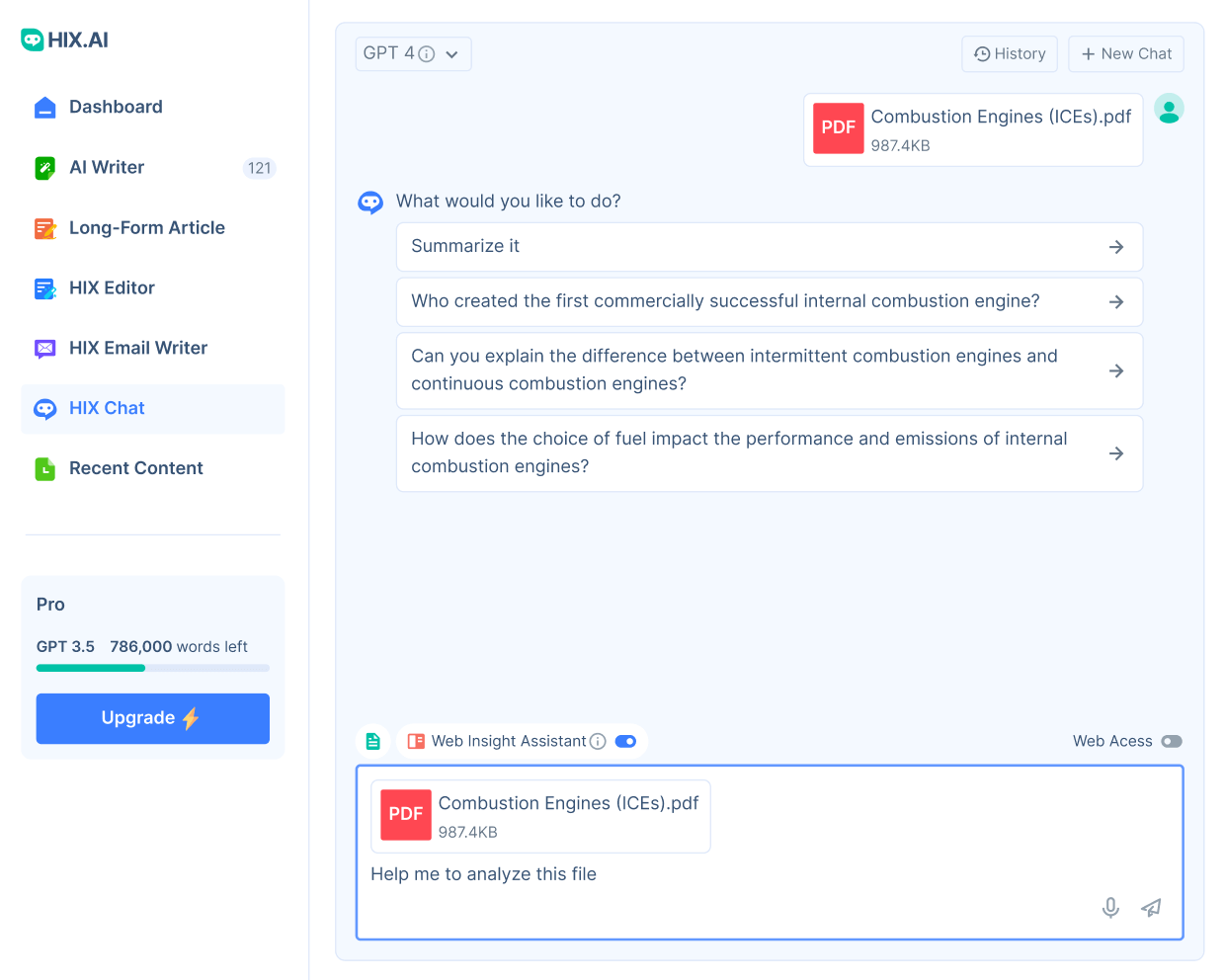Open AI Writer from sidebar
Viewport: 1225px width, 980px height.
point(107,167)
